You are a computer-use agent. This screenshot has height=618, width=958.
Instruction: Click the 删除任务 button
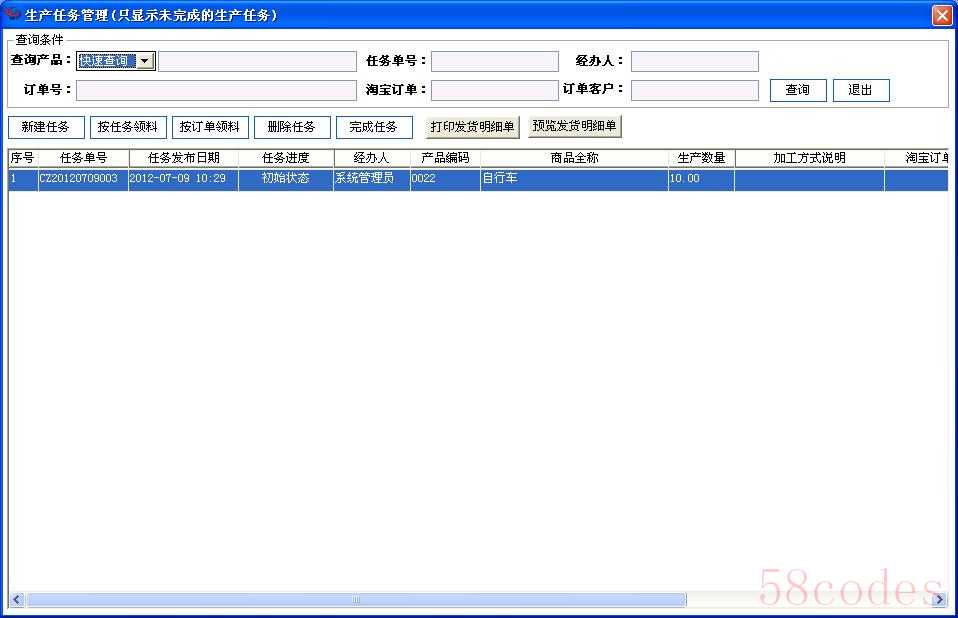(x=292, y=127)
